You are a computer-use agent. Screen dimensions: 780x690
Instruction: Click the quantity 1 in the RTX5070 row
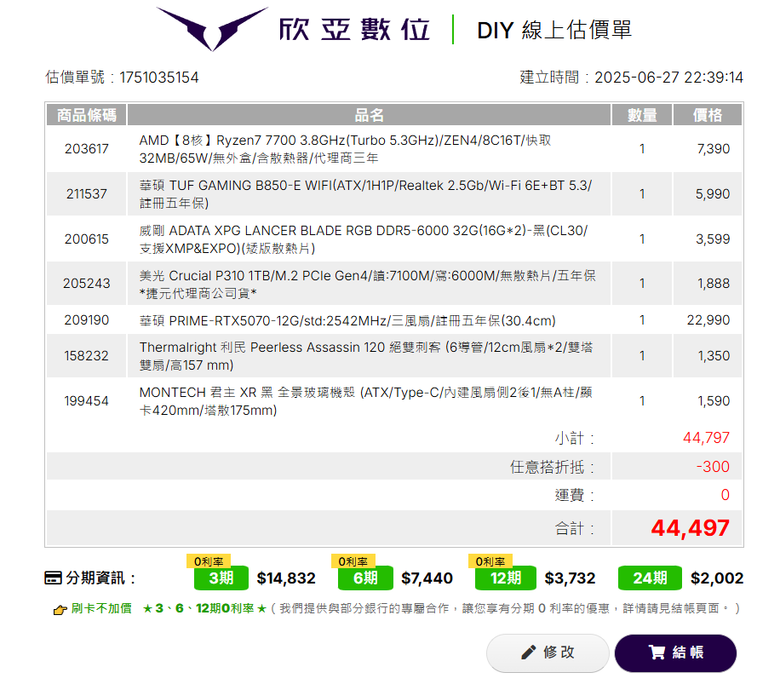pyautogui.click(x=642, y=320)
